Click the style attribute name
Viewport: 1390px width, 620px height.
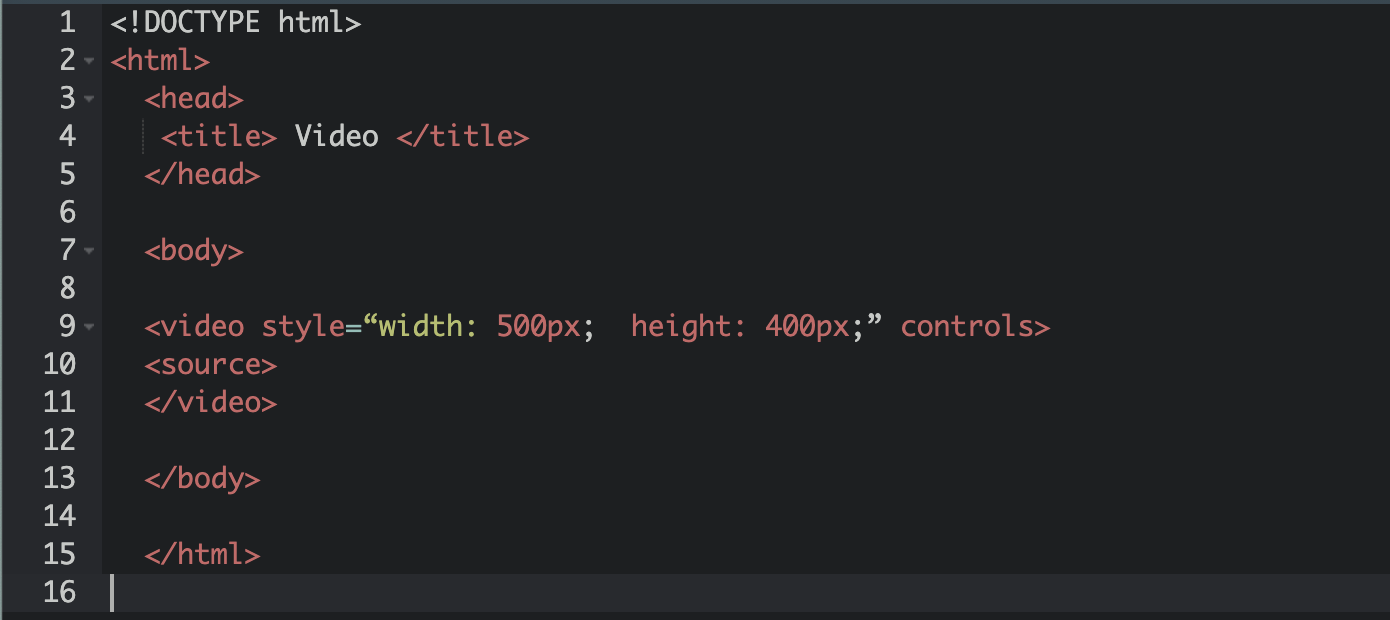tap(303, 326)
